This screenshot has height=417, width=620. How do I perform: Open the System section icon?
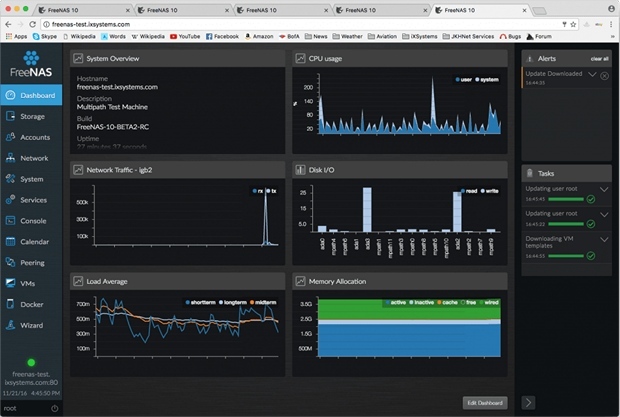pyautogui.click(x=11, y=179)
